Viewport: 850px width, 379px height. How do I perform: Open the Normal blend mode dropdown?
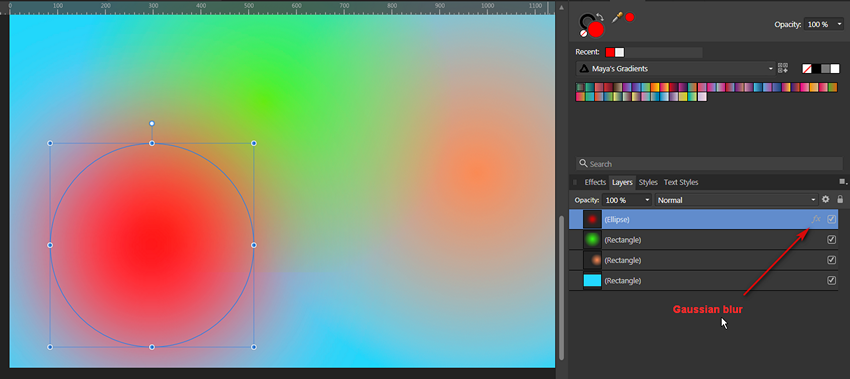(x=736, y=200)
